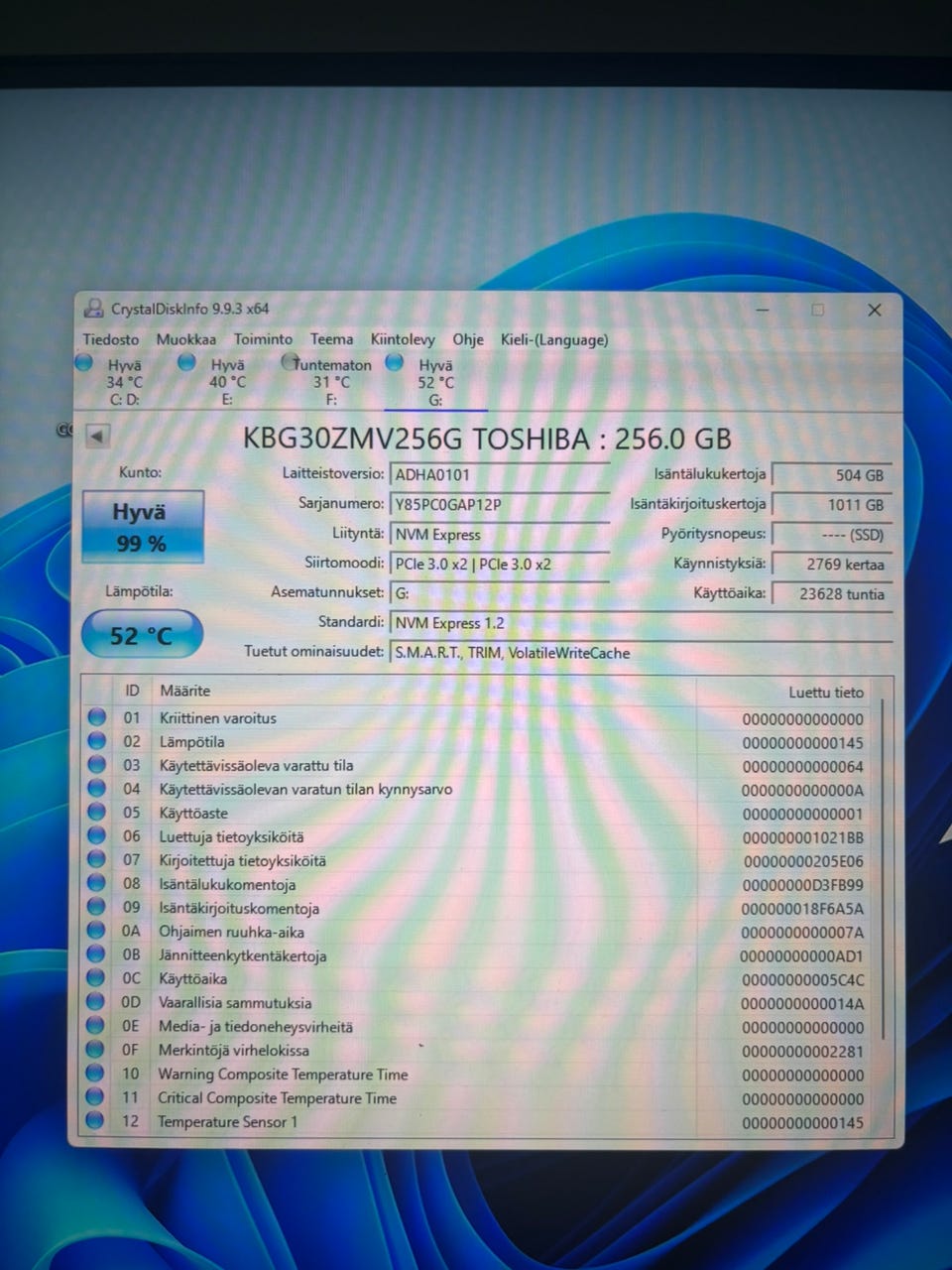Select the C: D: disk status icon
The width and height of the screenshot is (952, 1270).
click(84, 362)
